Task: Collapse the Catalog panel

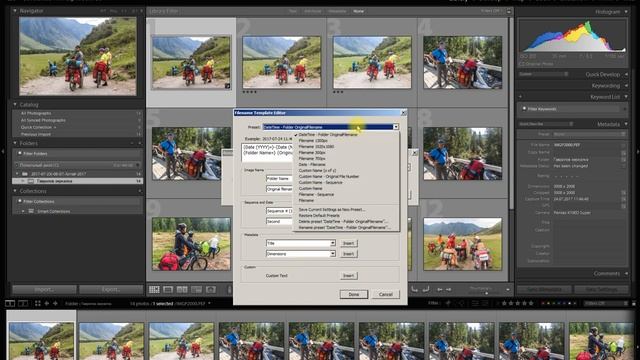Action: [15, 104]
